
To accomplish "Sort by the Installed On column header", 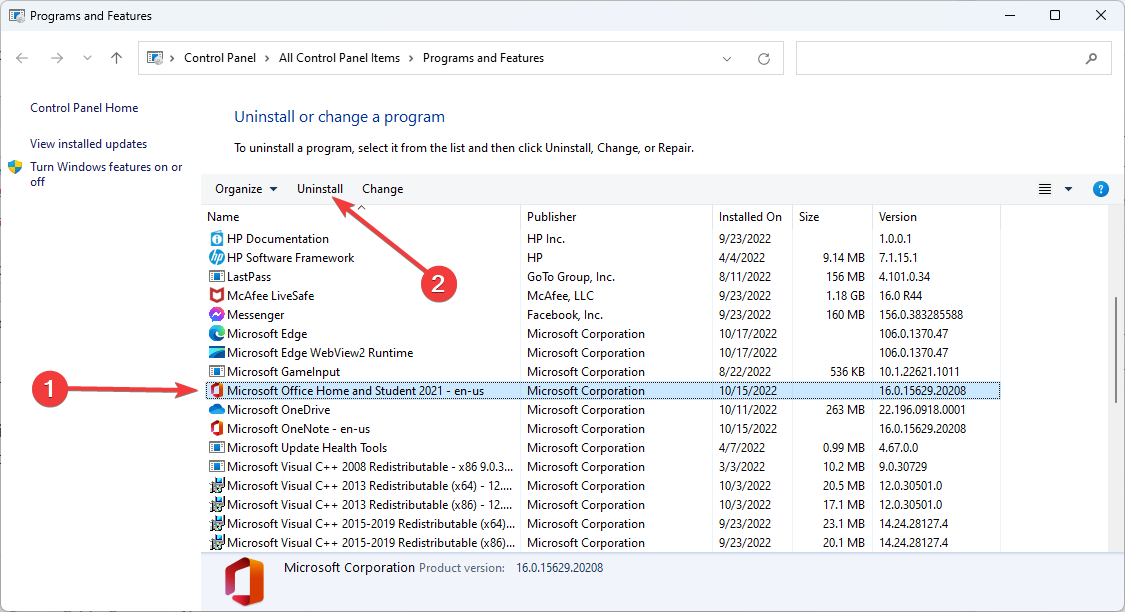I will pos(752,217).
